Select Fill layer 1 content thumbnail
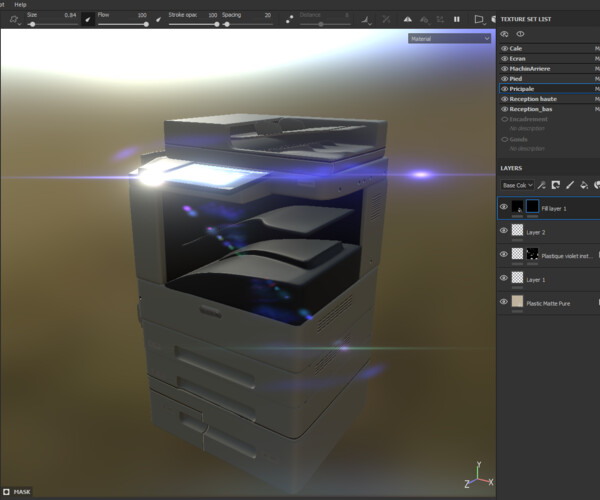Viewport: 600px width, 500px height. pos(517,206)
